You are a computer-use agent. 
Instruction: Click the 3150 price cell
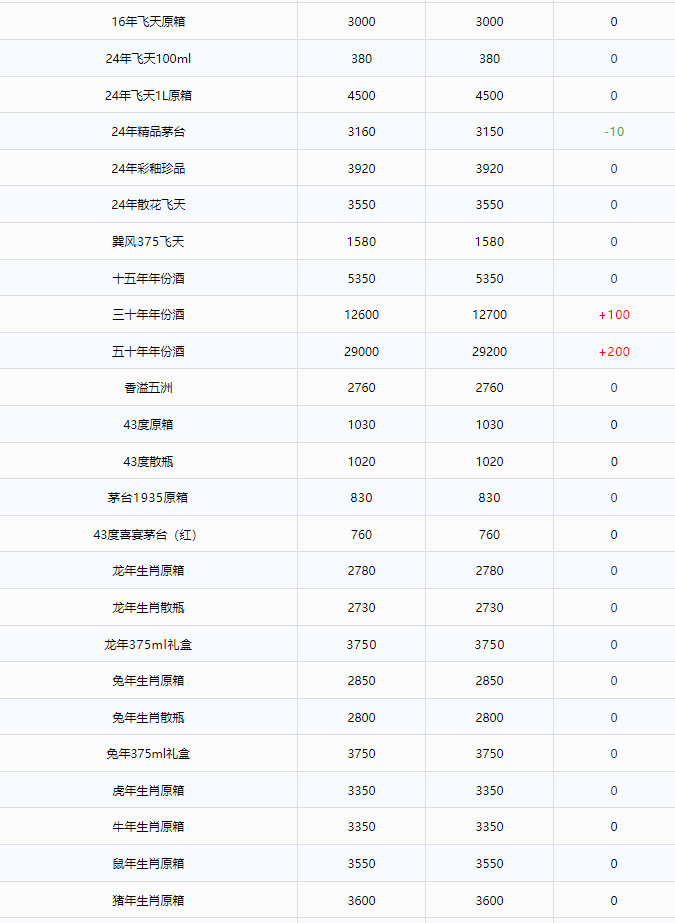point(490,132)
